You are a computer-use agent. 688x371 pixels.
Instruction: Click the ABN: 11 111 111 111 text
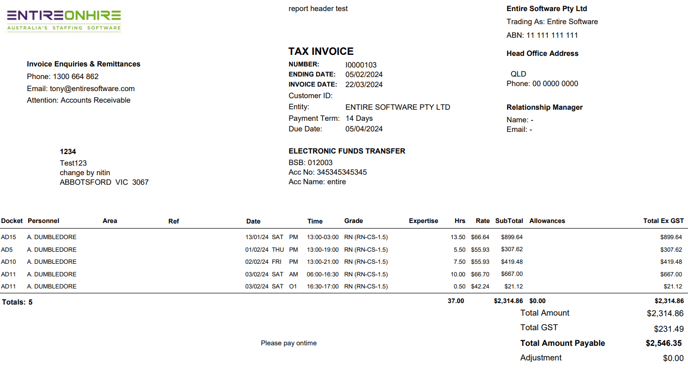[542, 35]
